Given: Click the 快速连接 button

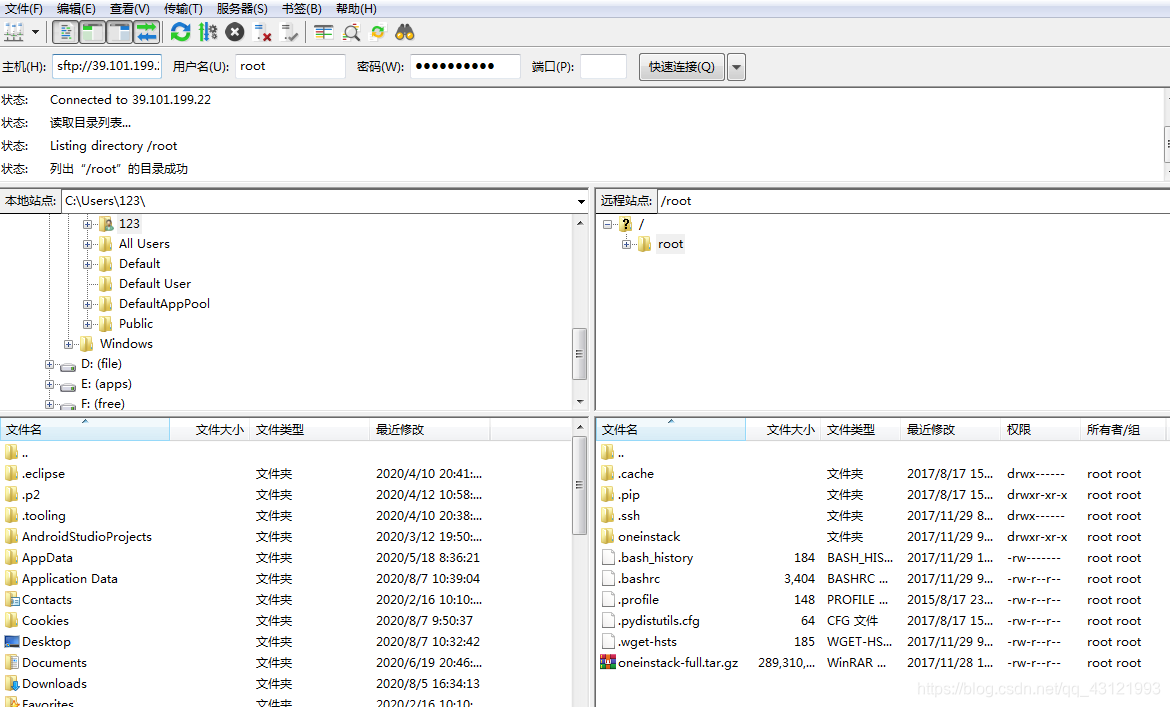Looking at the screenshot, I should pyautogui.click(x=681, y=67).
